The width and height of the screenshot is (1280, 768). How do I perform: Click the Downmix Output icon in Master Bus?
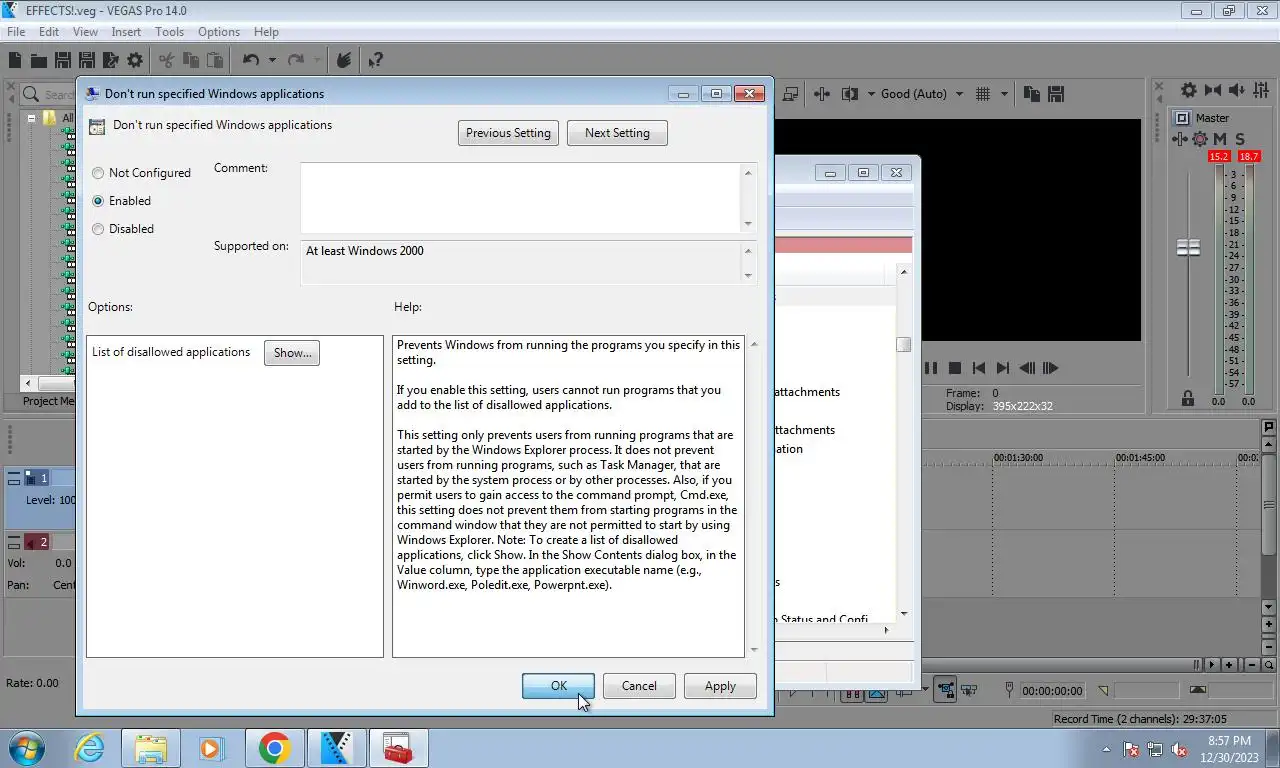(1213, 90)
